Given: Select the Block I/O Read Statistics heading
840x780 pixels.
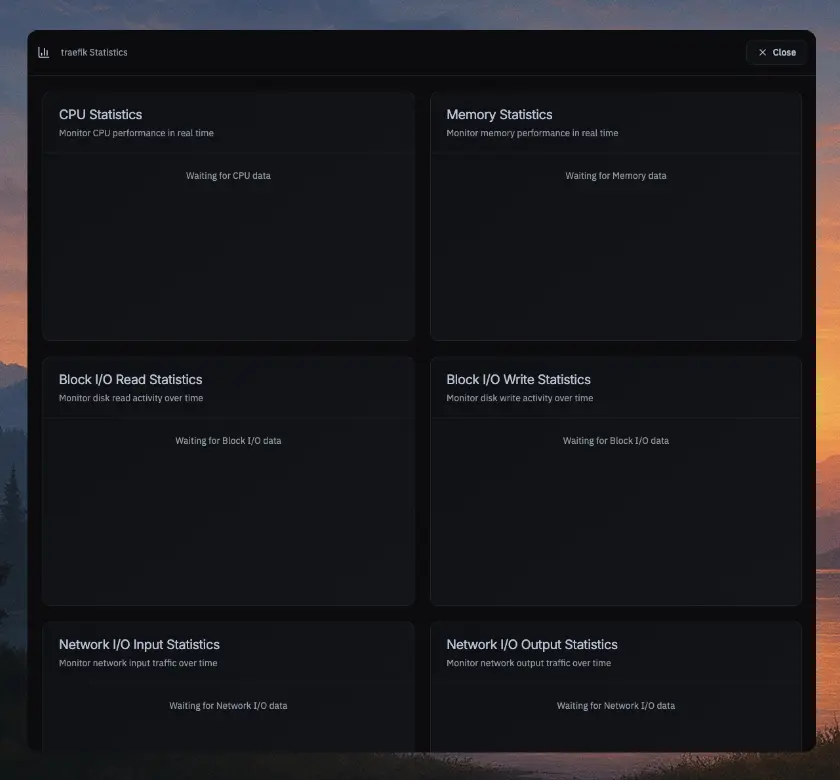Looking at the screenshot, I should pyautogui.click(x=130, y=380).
